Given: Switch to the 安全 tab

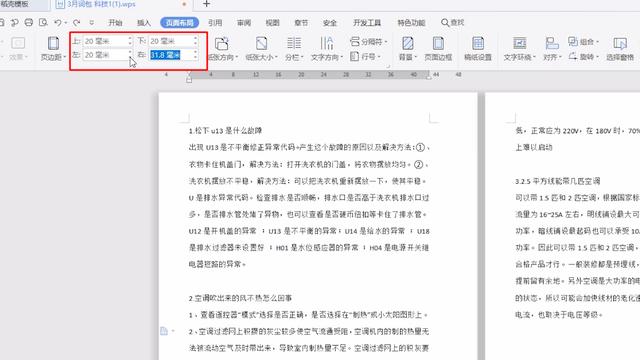Looking at the screenshot, I should (330, 23).
